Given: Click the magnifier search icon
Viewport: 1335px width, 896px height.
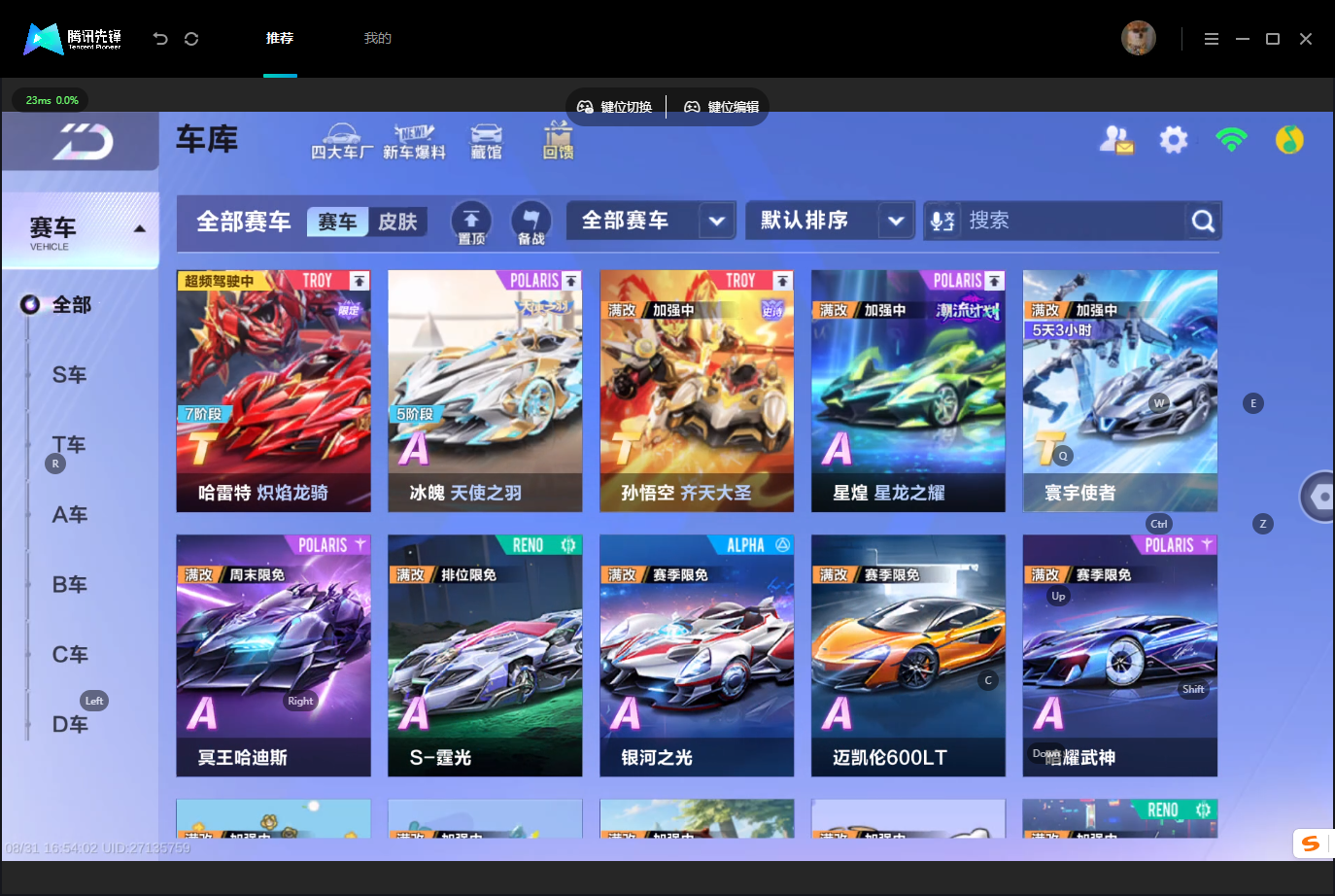Looking at the screenshot, I should click(1203, 222).
